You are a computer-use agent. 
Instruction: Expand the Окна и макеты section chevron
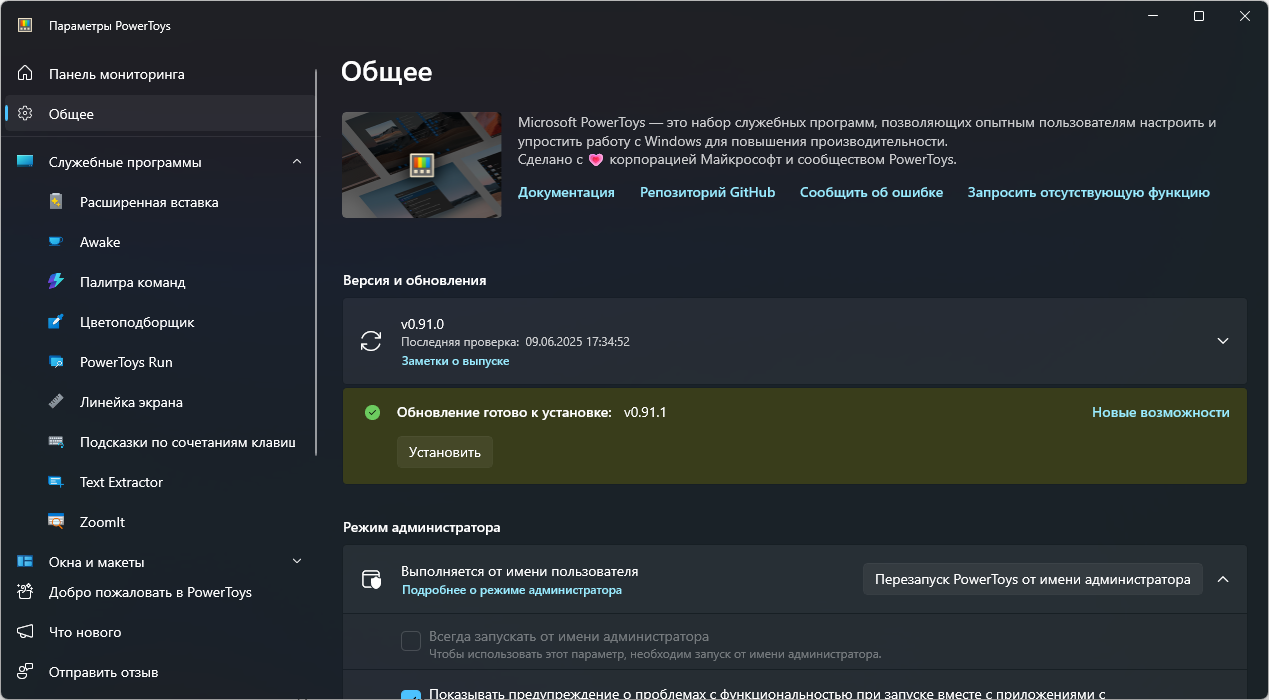click(297, 562)
